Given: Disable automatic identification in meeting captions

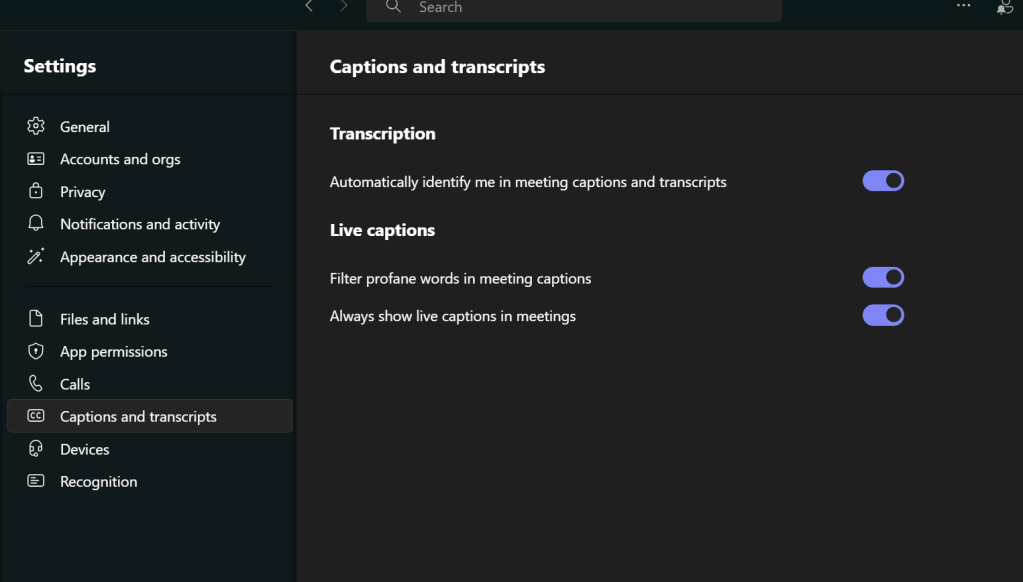Looking at the screenshot, I should pos(883,180).
